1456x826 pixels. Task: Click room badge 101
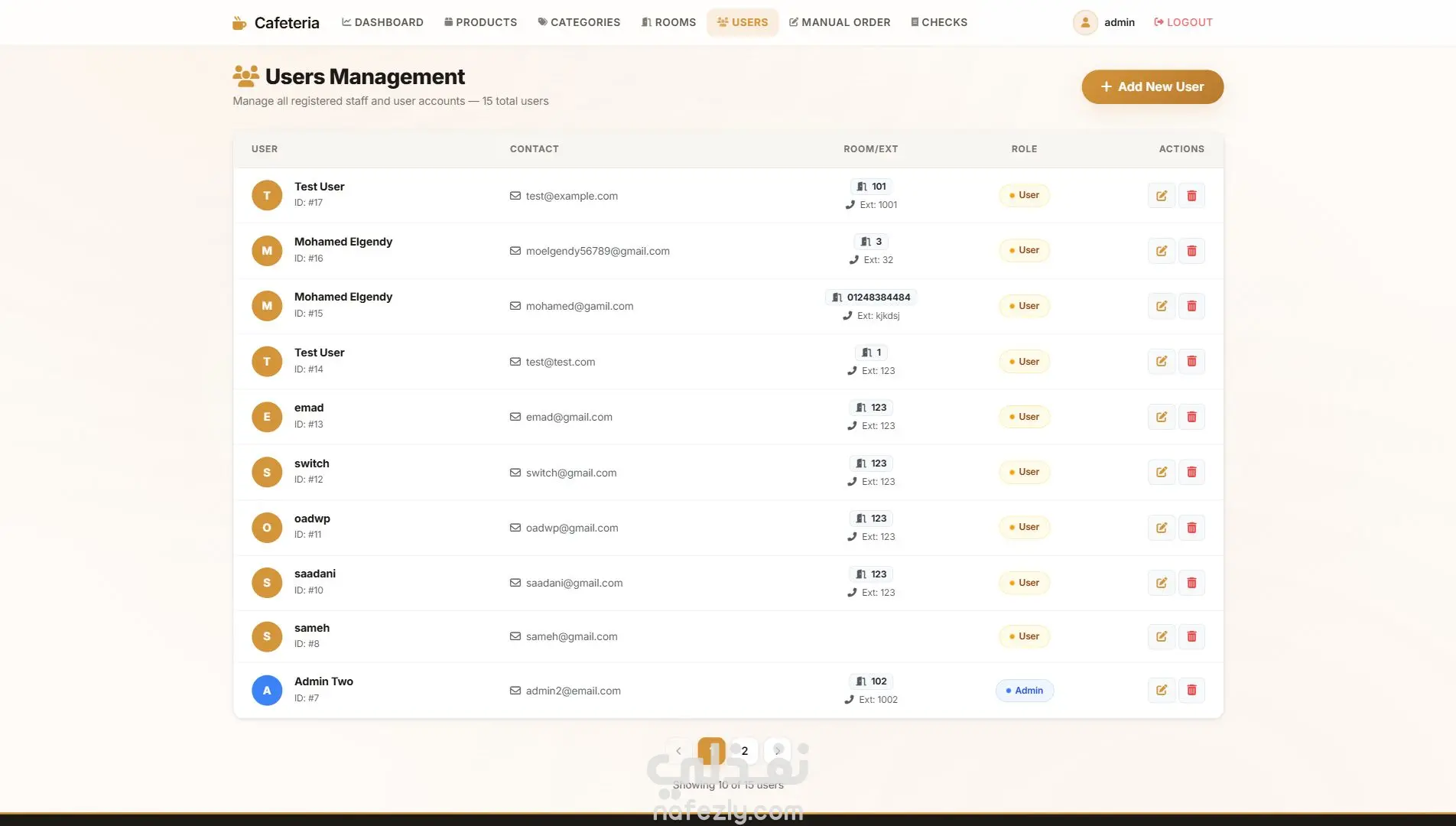(x=871, y=187)
